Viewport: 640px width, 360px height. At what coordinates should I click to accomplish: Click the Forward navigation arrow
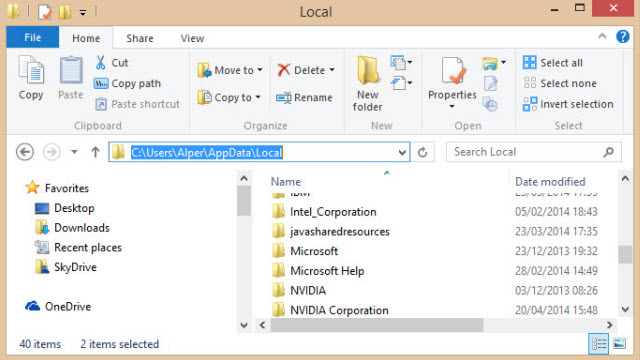52,152
